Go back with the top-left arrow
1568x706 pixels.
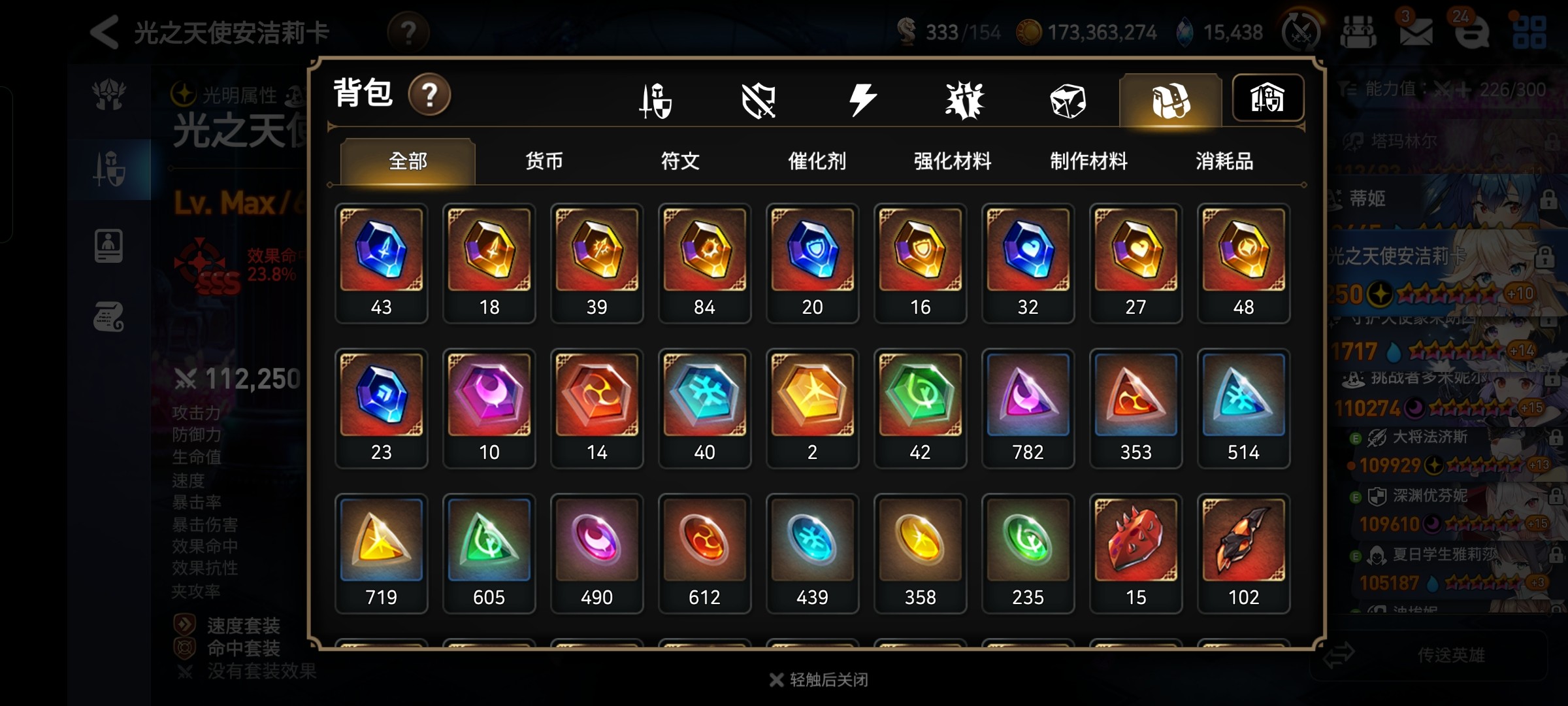[105, 32]
